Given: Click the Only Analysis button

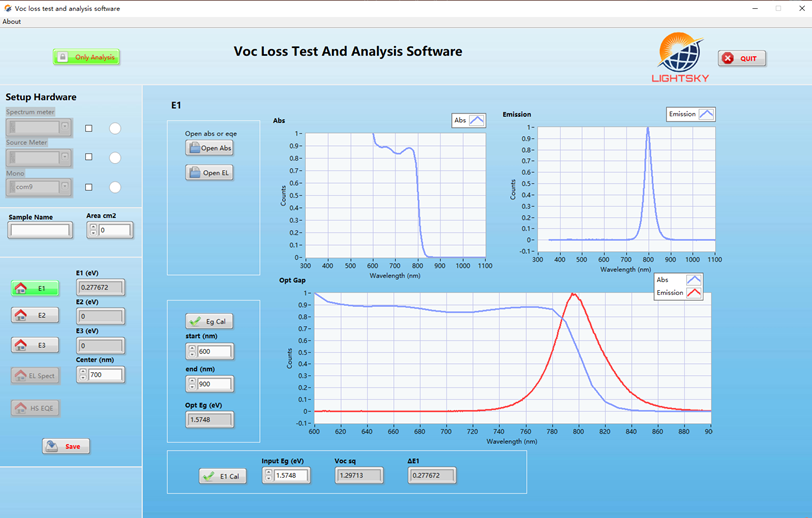Looking at the screenshot, I should pyautogui.click(x=86, y=57).
